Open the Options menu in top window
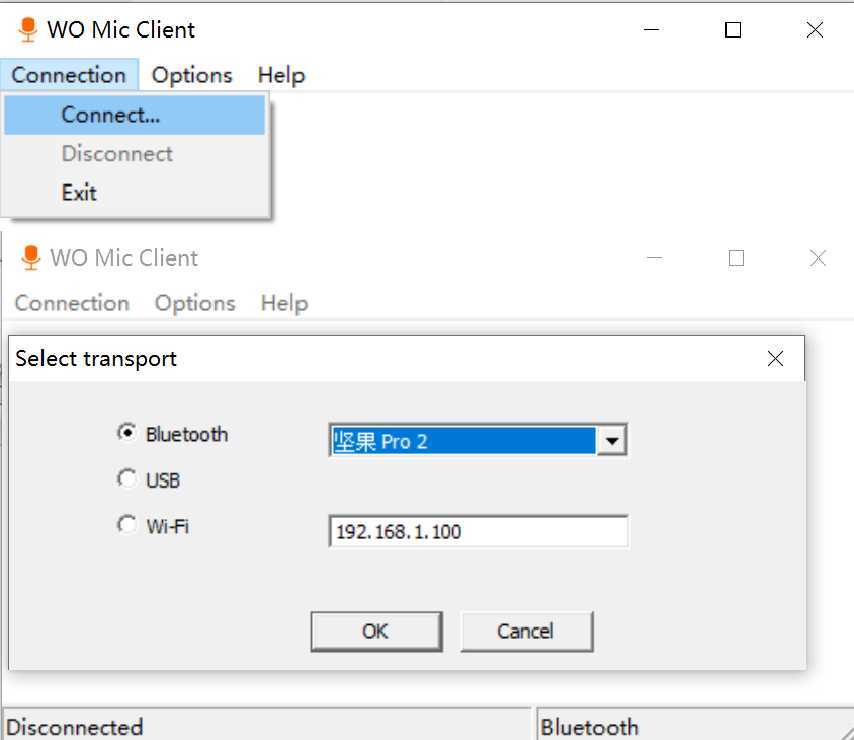Image resolution: width=854 pixels, height=740 pixels. (192, 75)
